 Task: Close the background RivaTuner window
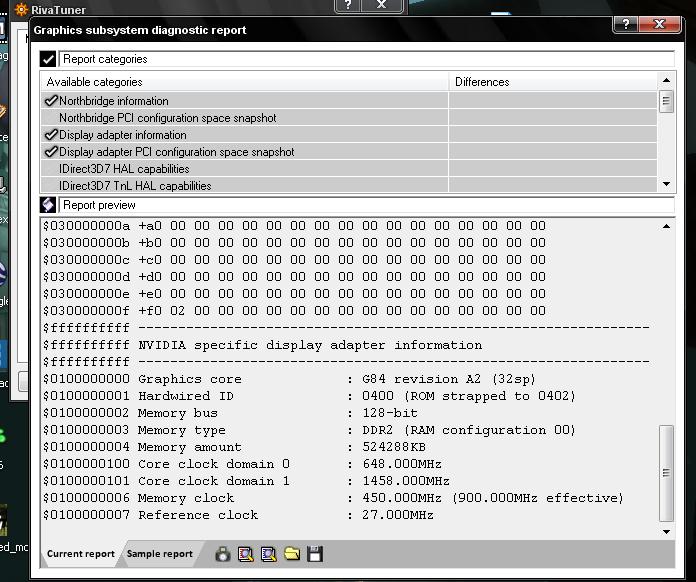tap(381, 5)
